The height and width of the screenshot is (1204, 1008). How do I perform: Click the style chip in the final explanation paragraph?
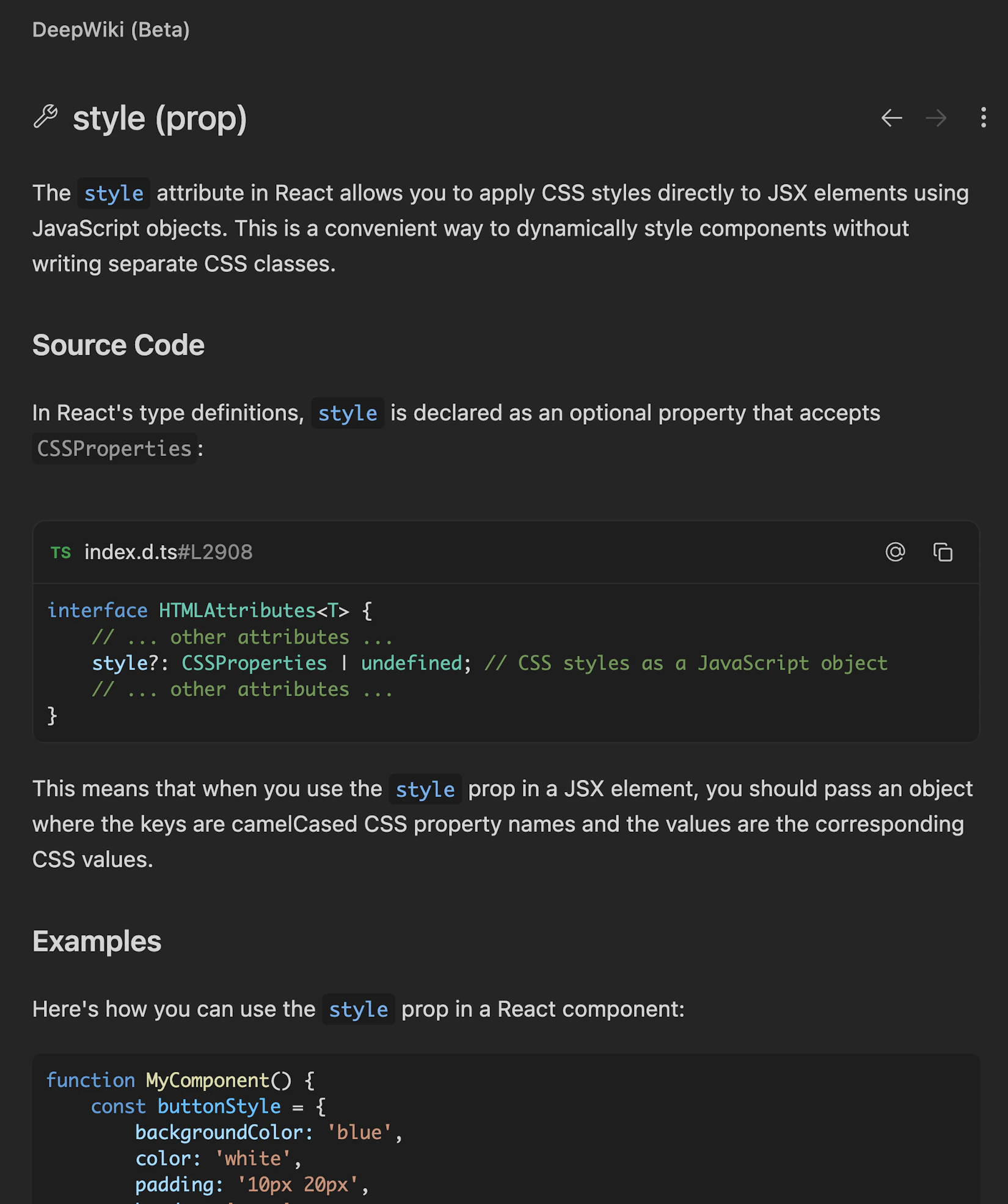coord(425,789)
